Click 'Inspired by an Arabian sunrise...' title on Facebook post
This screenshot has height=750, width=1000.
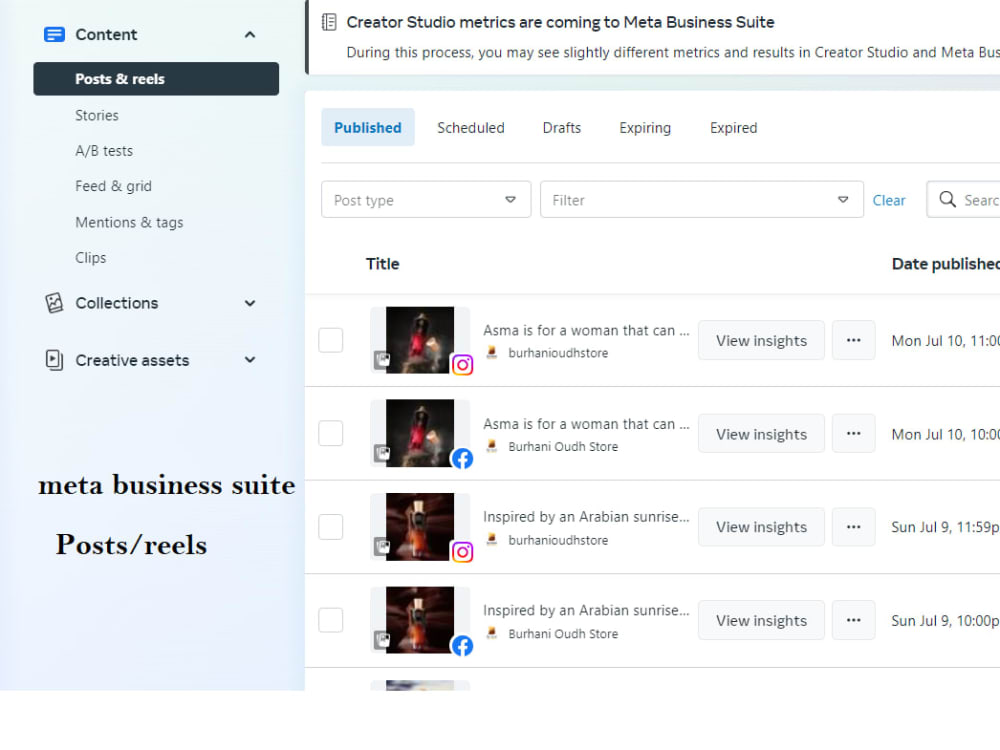586,610
